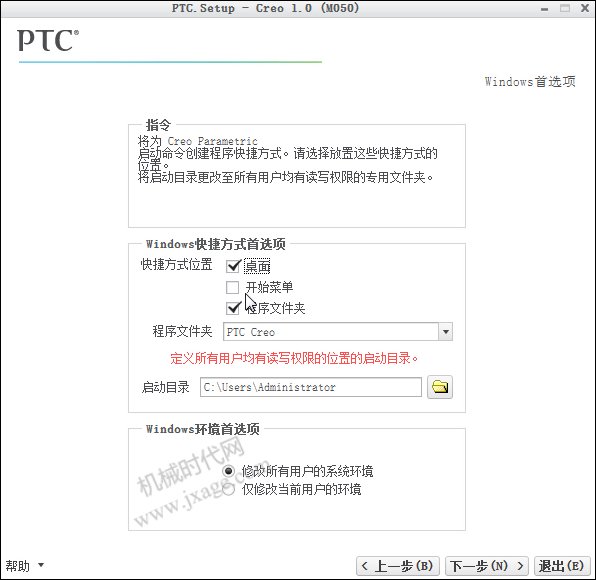Open the startup directory folder browser
This screenshot has width=596, height=580.
pos(440,387)
